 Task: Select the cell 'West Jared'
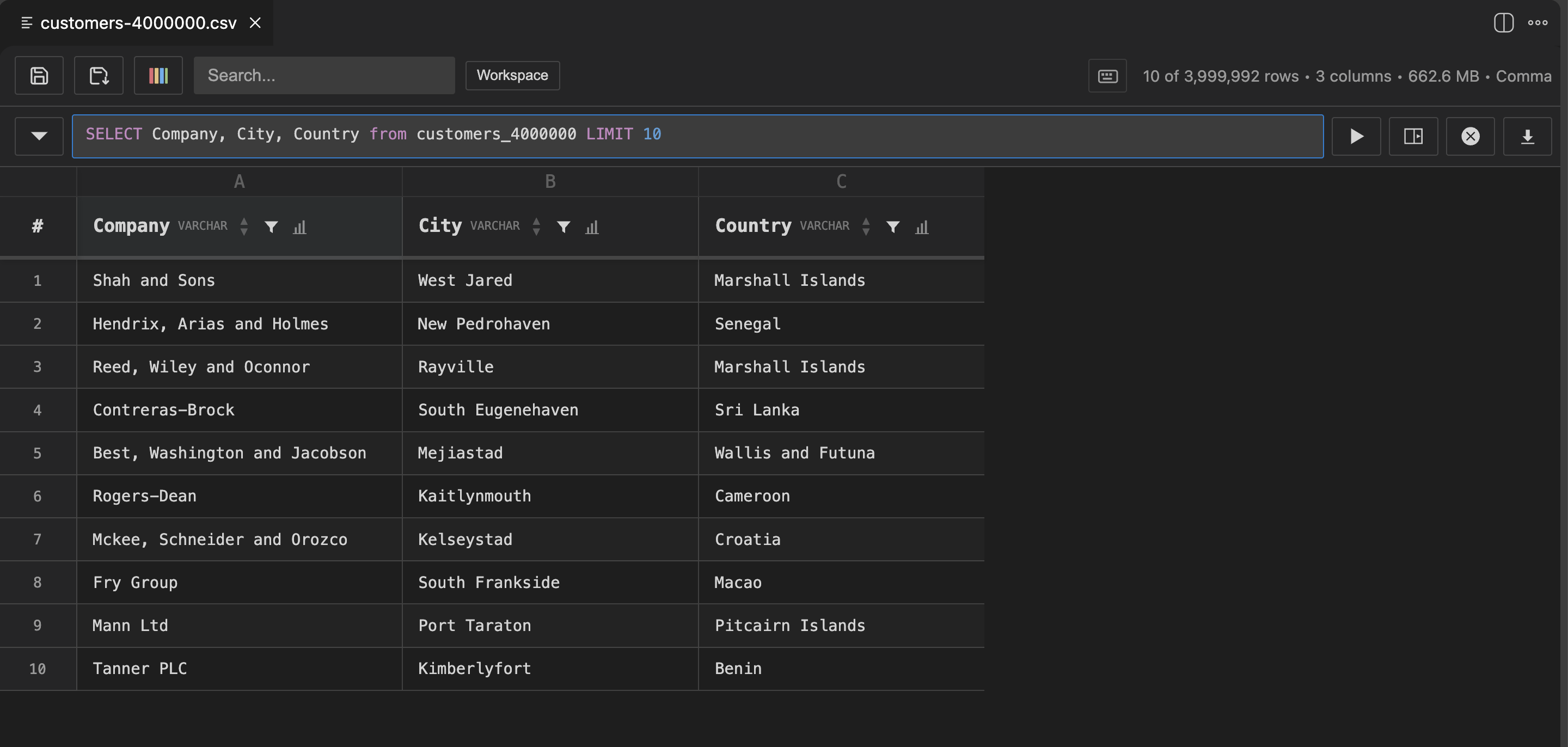point(550,280)
